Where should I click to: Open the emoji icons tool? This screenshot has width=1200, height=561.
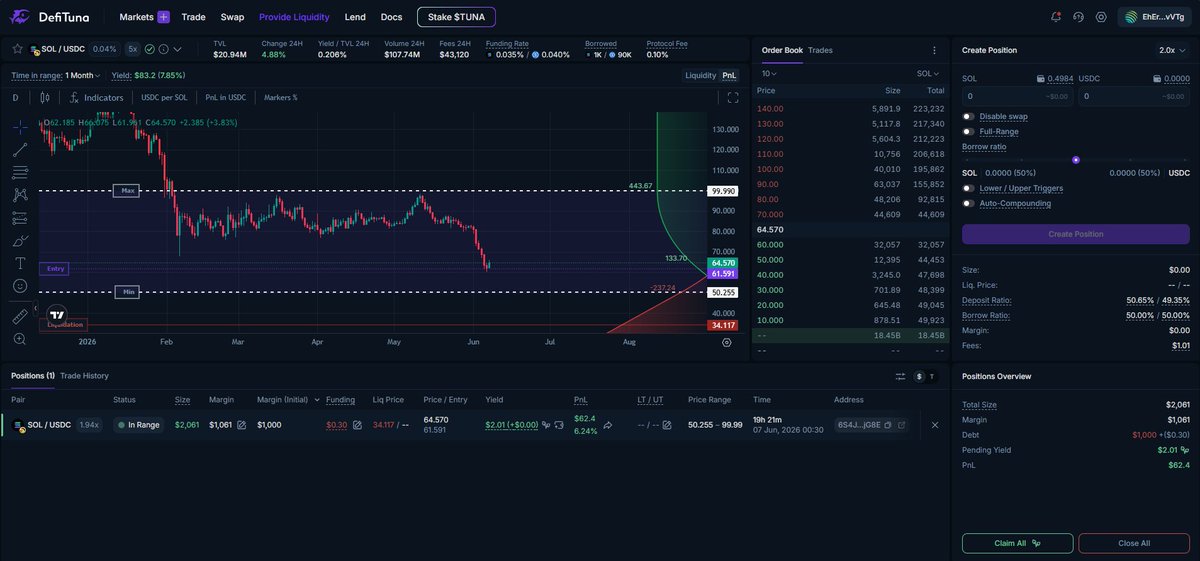coord(20,286)
